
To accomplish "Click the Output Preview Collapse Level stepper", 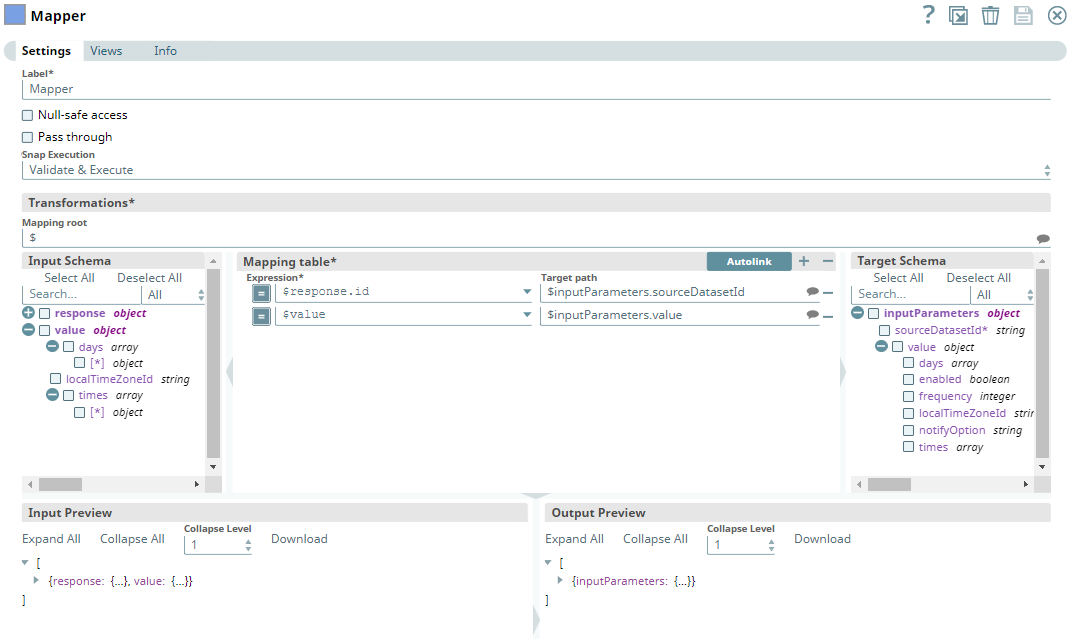I will [771, 545].
